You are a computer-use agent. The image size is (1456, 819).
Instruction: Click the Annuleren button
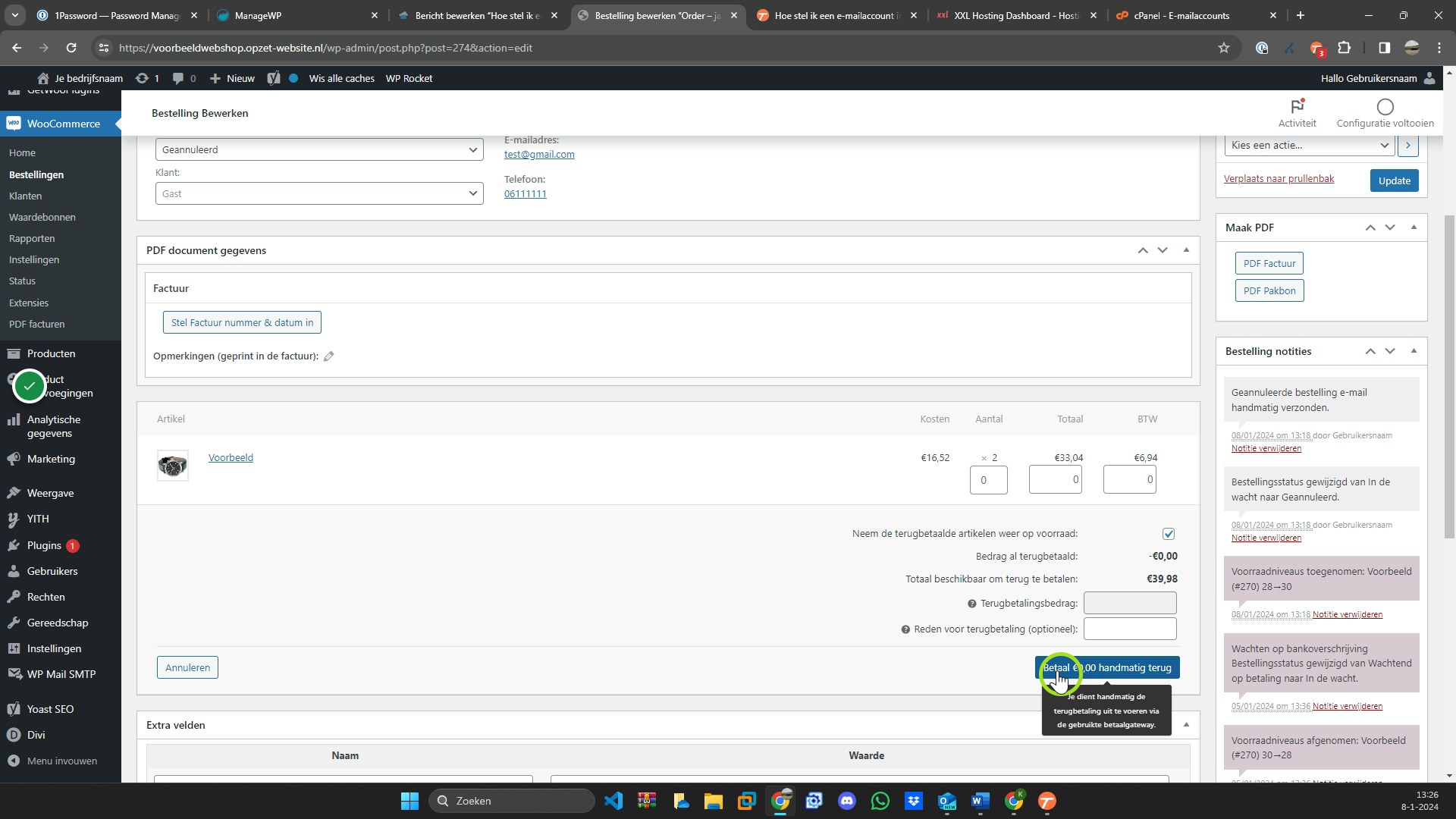coord(187,668)
